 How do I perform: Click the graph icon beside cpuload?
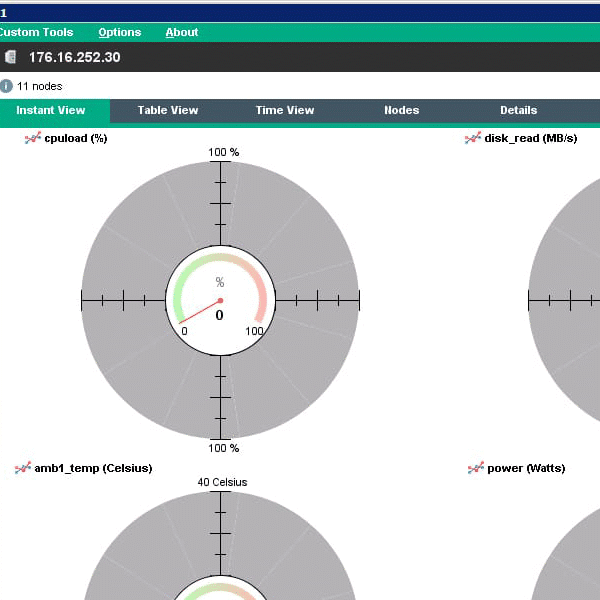click(x=32, y=138)
